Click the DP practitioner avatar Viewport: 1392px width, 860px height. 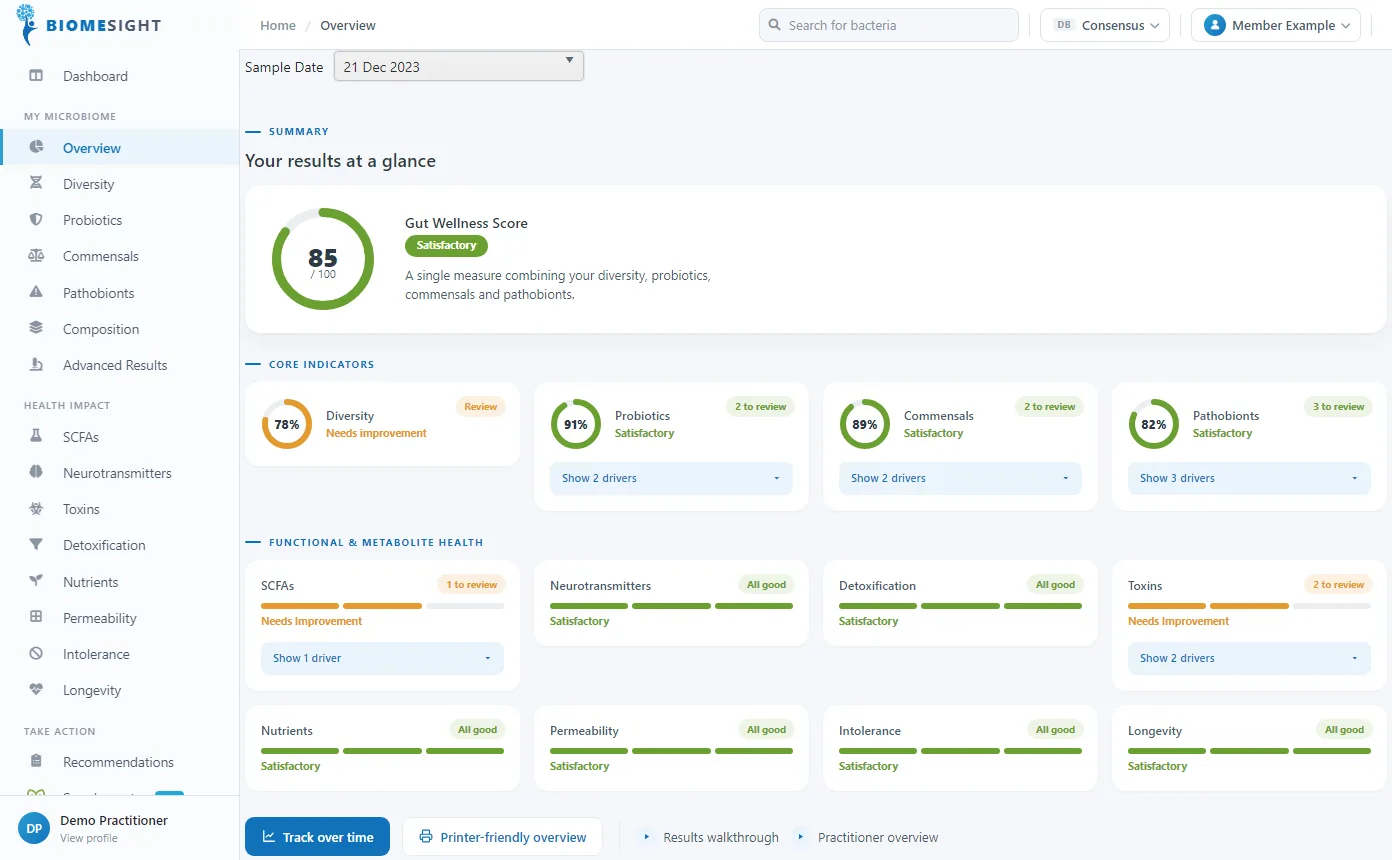34,828
